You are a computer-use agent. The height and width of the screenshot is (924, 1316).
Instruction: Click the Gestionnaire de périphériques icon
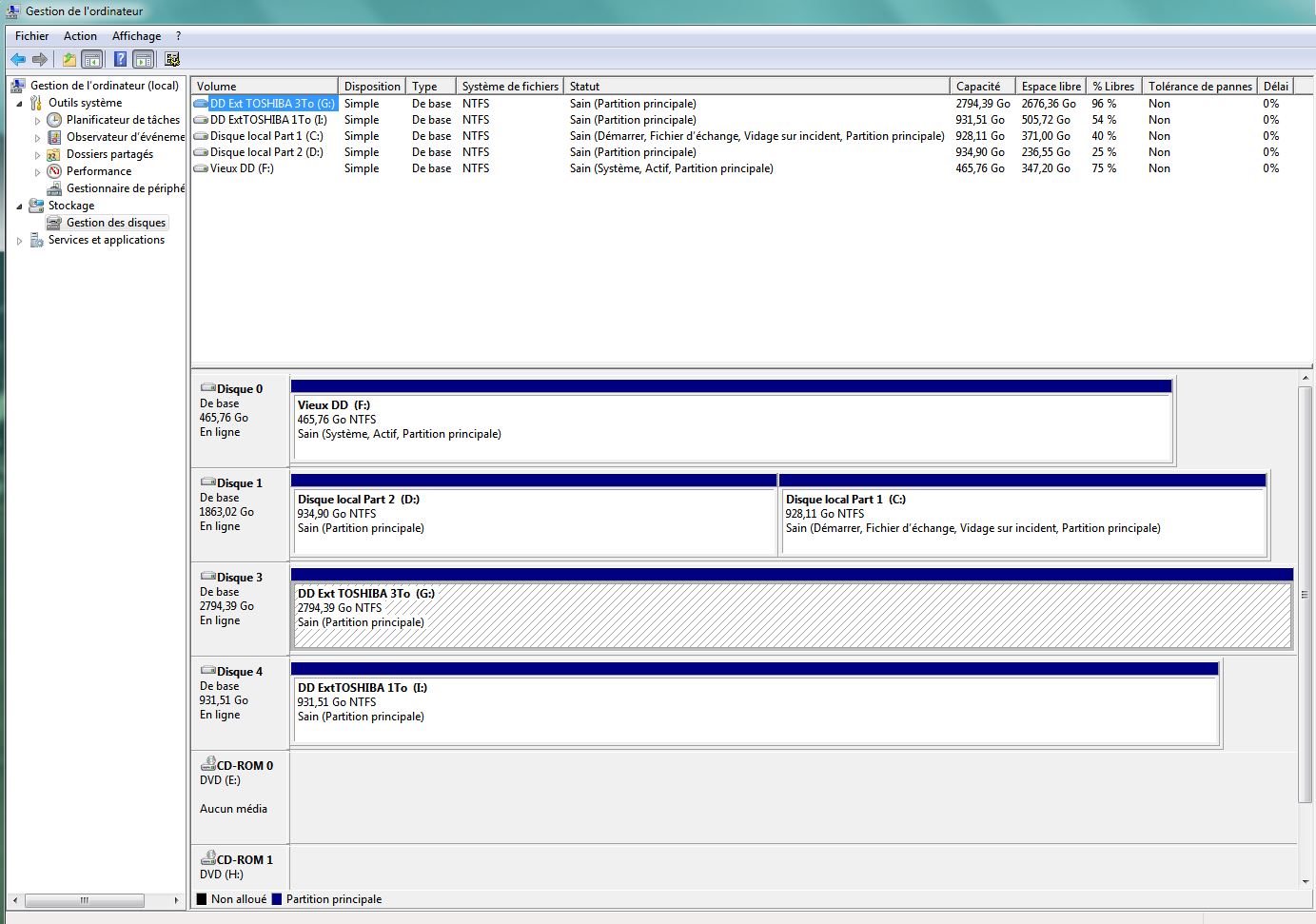click(x=54, y=188)
